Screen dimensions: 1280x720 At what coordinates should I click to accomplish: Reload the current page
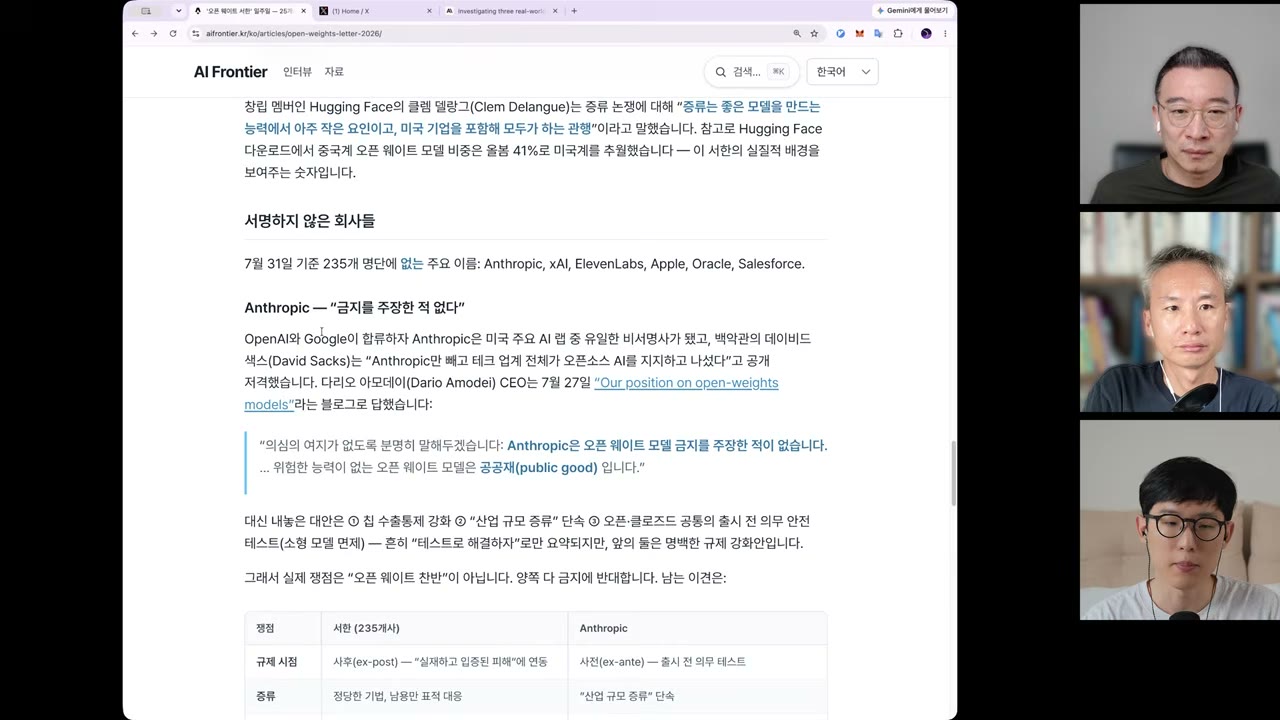(172, 33)
